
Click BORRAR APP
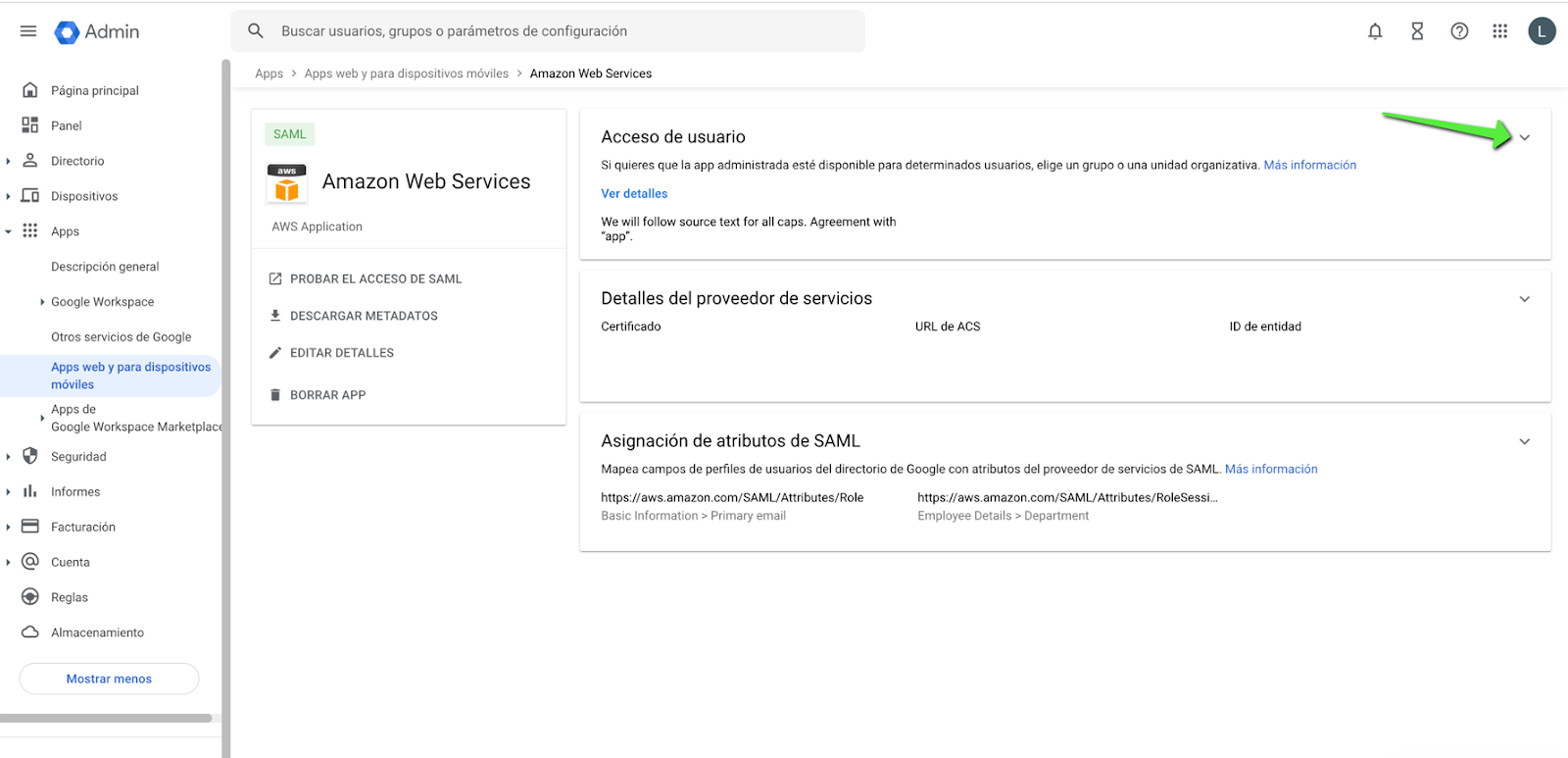[327, 395]
